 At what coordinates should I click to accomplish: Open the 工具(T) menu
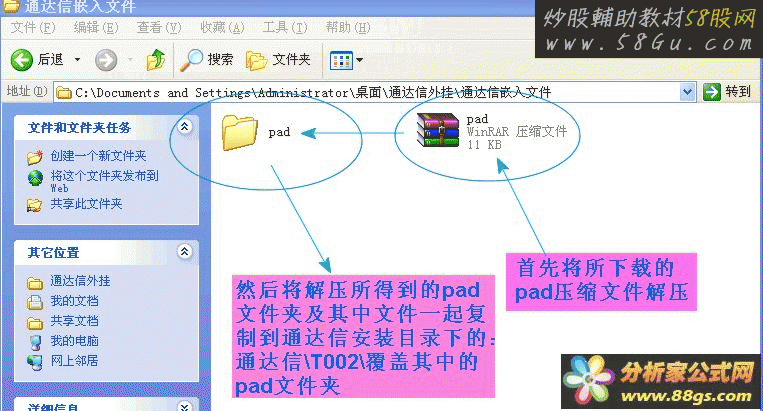click(x=285, y=28)
